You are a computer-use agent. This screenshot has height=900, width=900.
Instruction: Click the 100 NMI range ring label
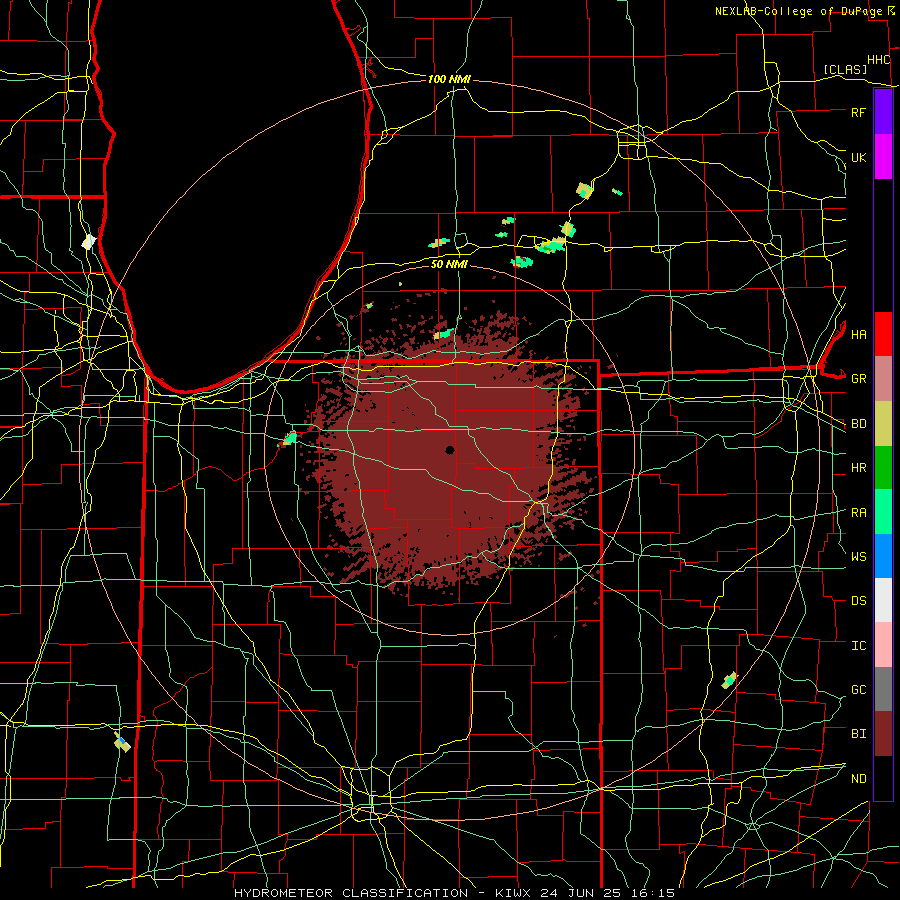pyautogui.click(x=449, y=79)
